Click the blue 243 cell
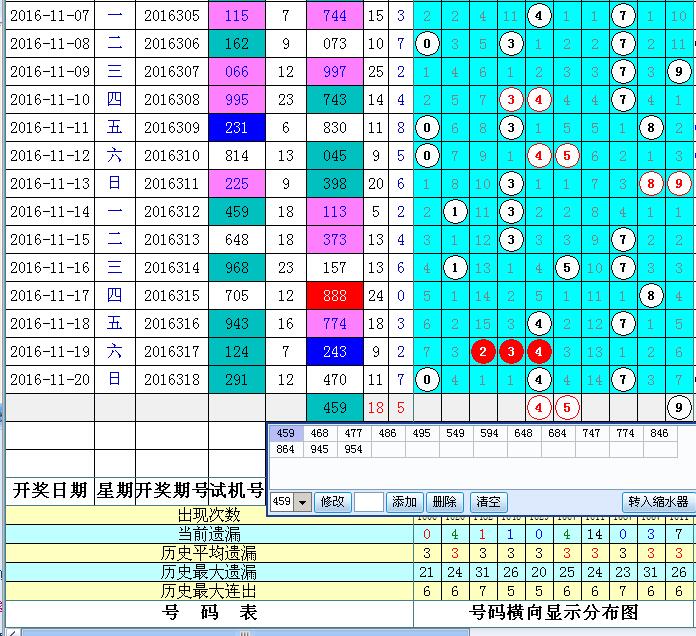 pos(335,351)
